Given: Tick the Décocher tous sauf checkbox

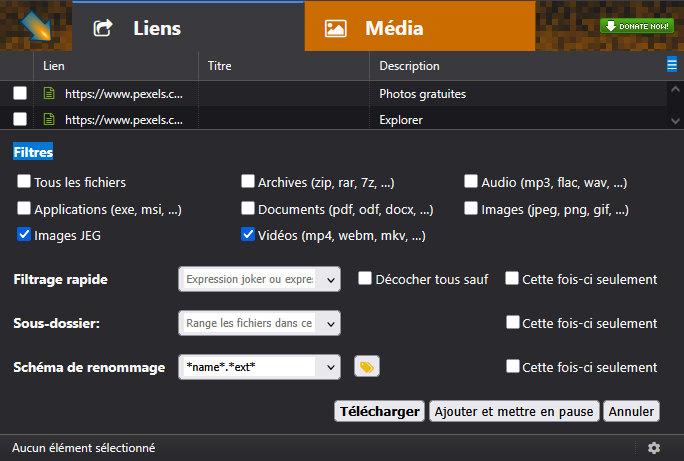Looking at the screenshot, I should 365,279.
